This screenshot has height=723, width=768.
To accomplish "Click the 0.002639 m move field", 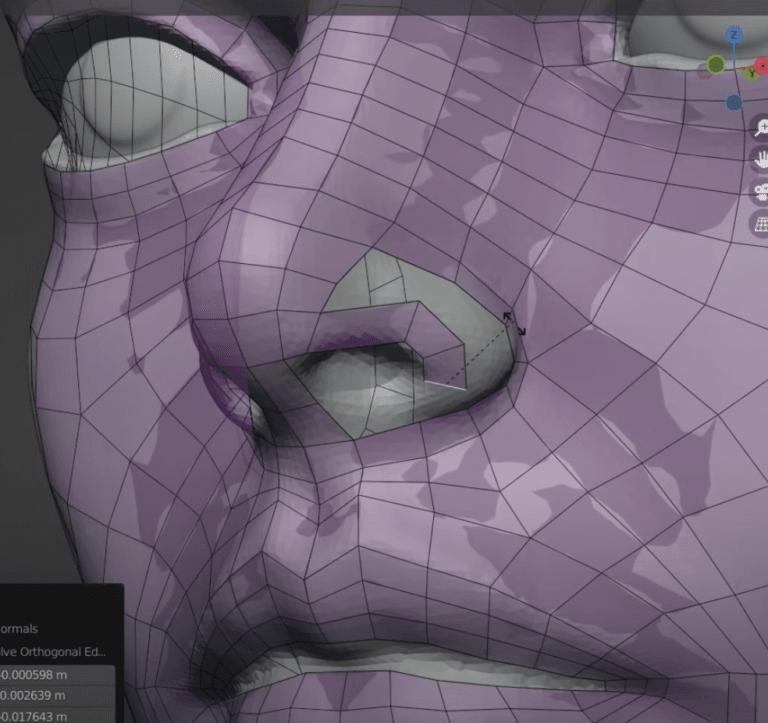I will point(57,696).
